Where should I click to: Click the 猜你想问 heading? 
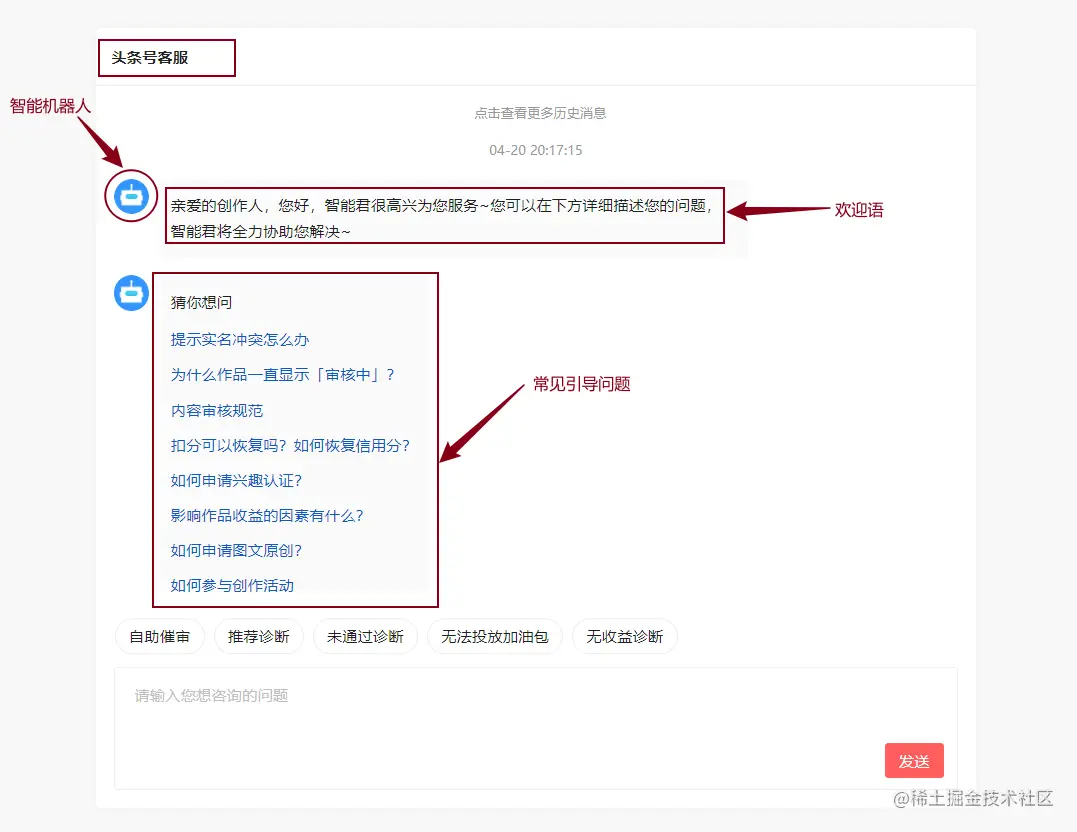tap(201, 302)
